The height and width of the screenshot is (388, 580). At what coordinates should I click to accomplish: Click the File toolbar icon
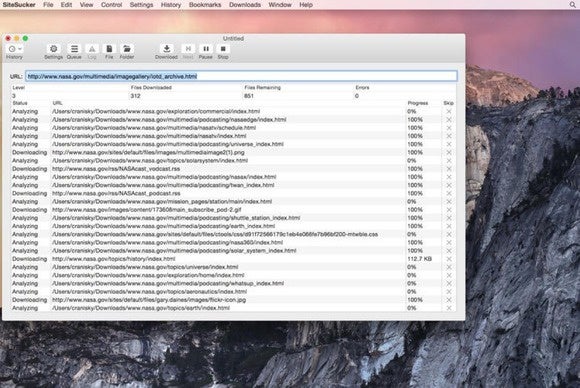(109, 49)
